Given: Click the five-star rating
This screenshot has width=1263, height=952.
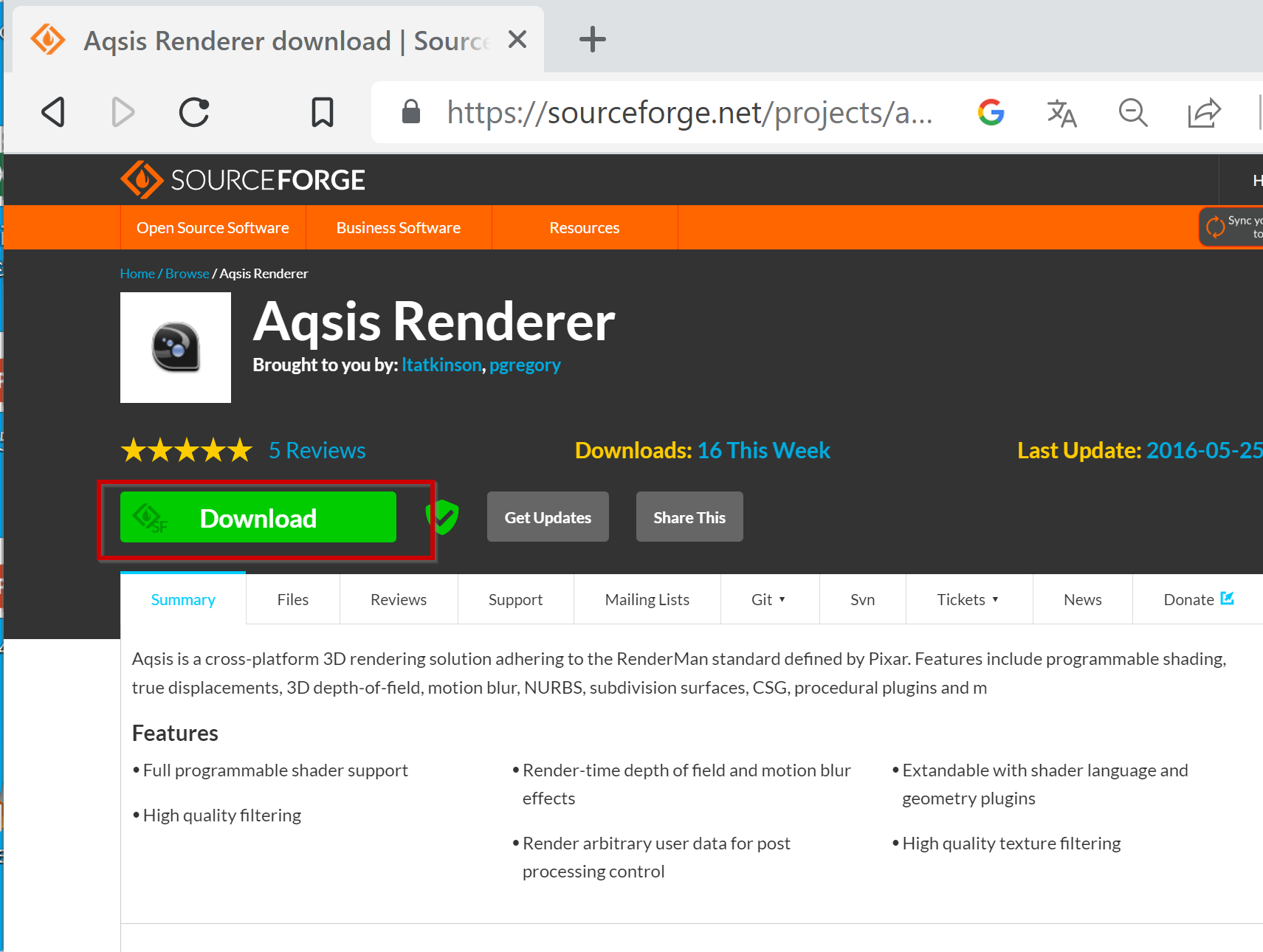Looking at the screenshot, I should 187,450.
